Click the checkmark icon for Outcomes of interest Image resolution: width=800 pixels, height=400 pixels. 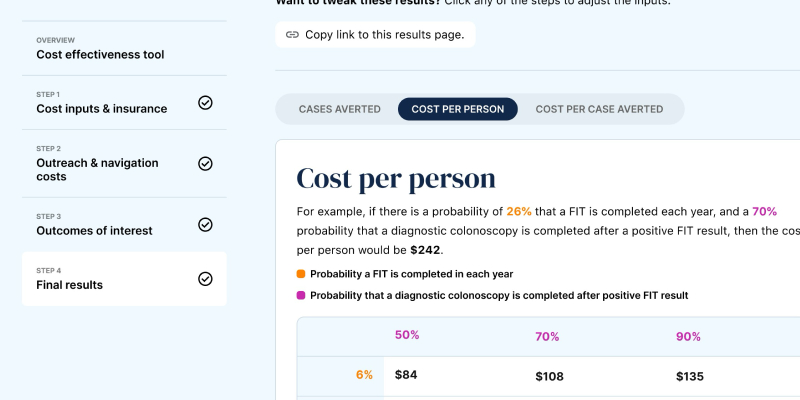[x=205, y=225]
